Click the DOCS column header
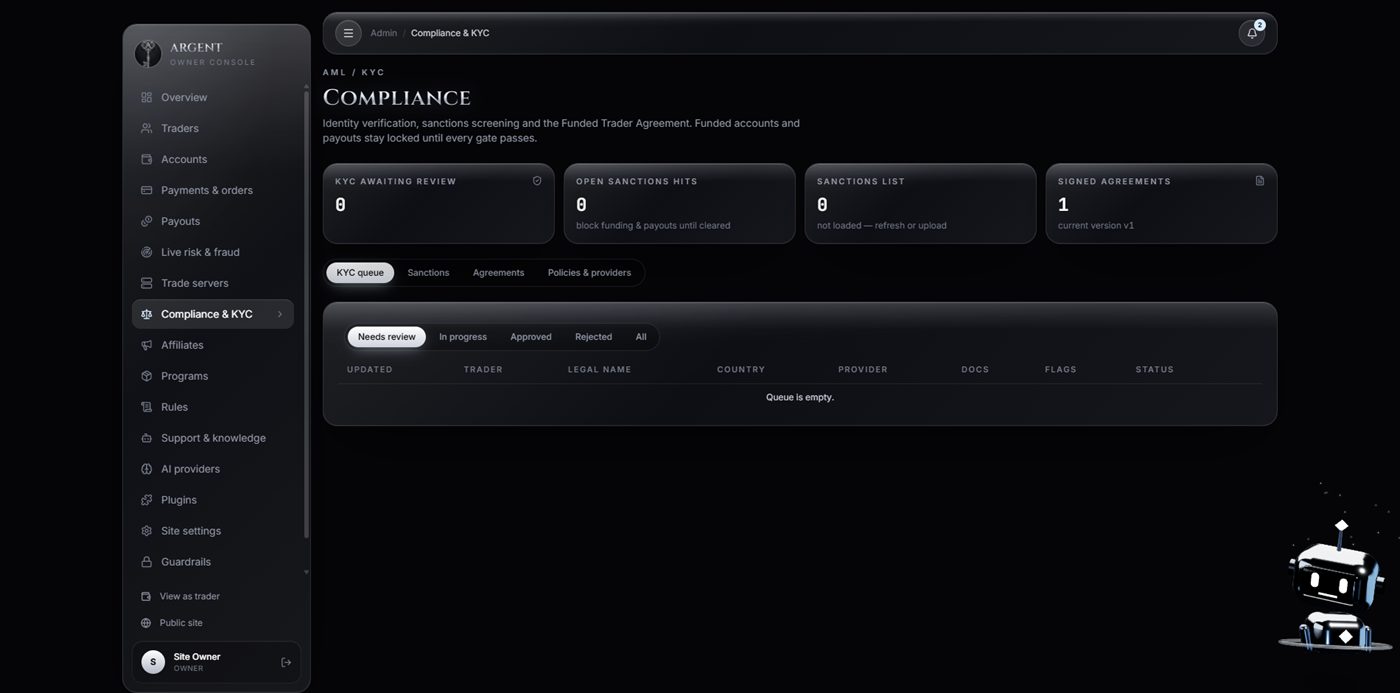The image size is (1400, 693). coord(975,370)
